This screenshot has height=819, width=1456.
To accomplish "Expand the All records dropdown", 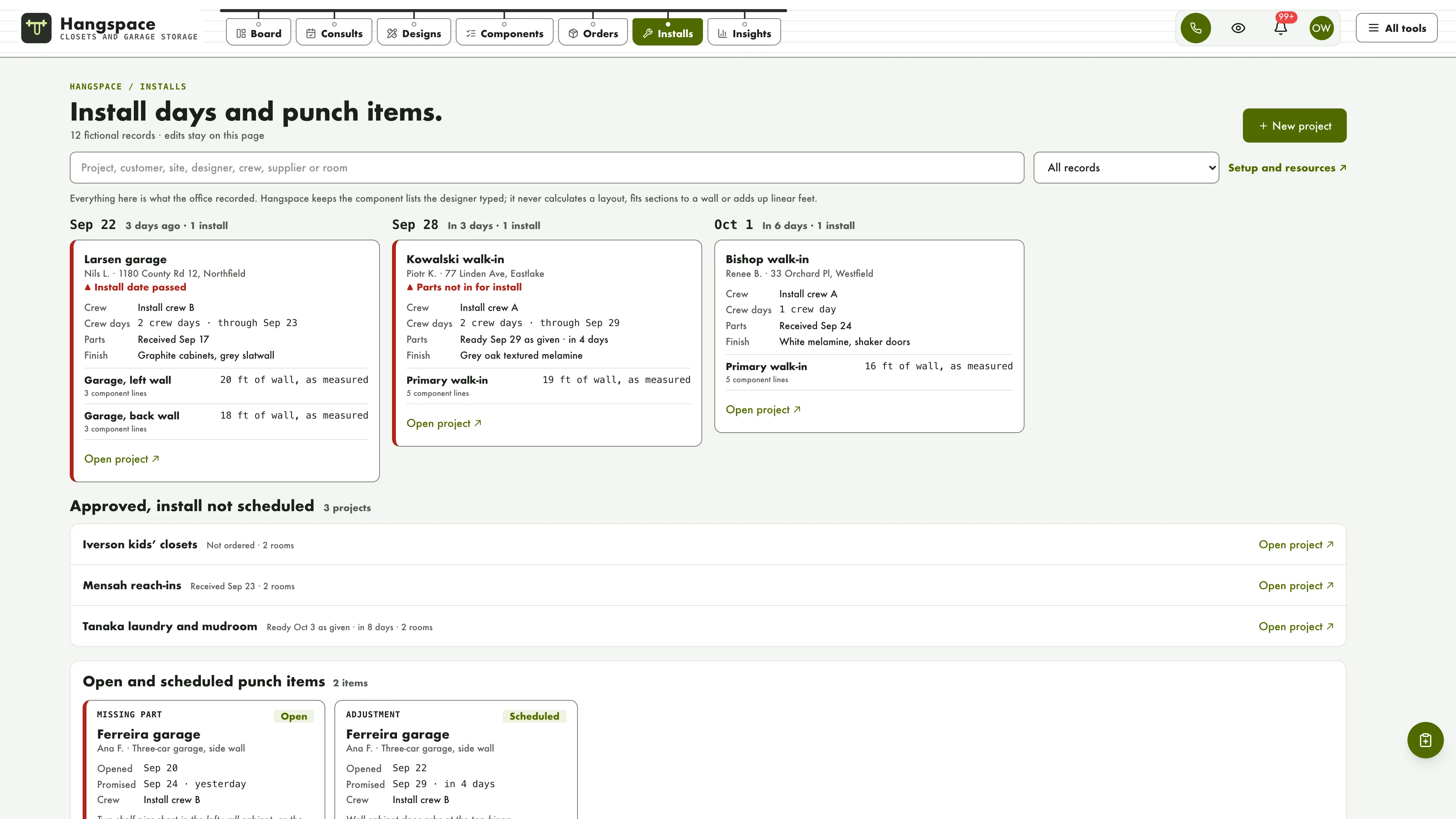I will tap(1126, 167).
